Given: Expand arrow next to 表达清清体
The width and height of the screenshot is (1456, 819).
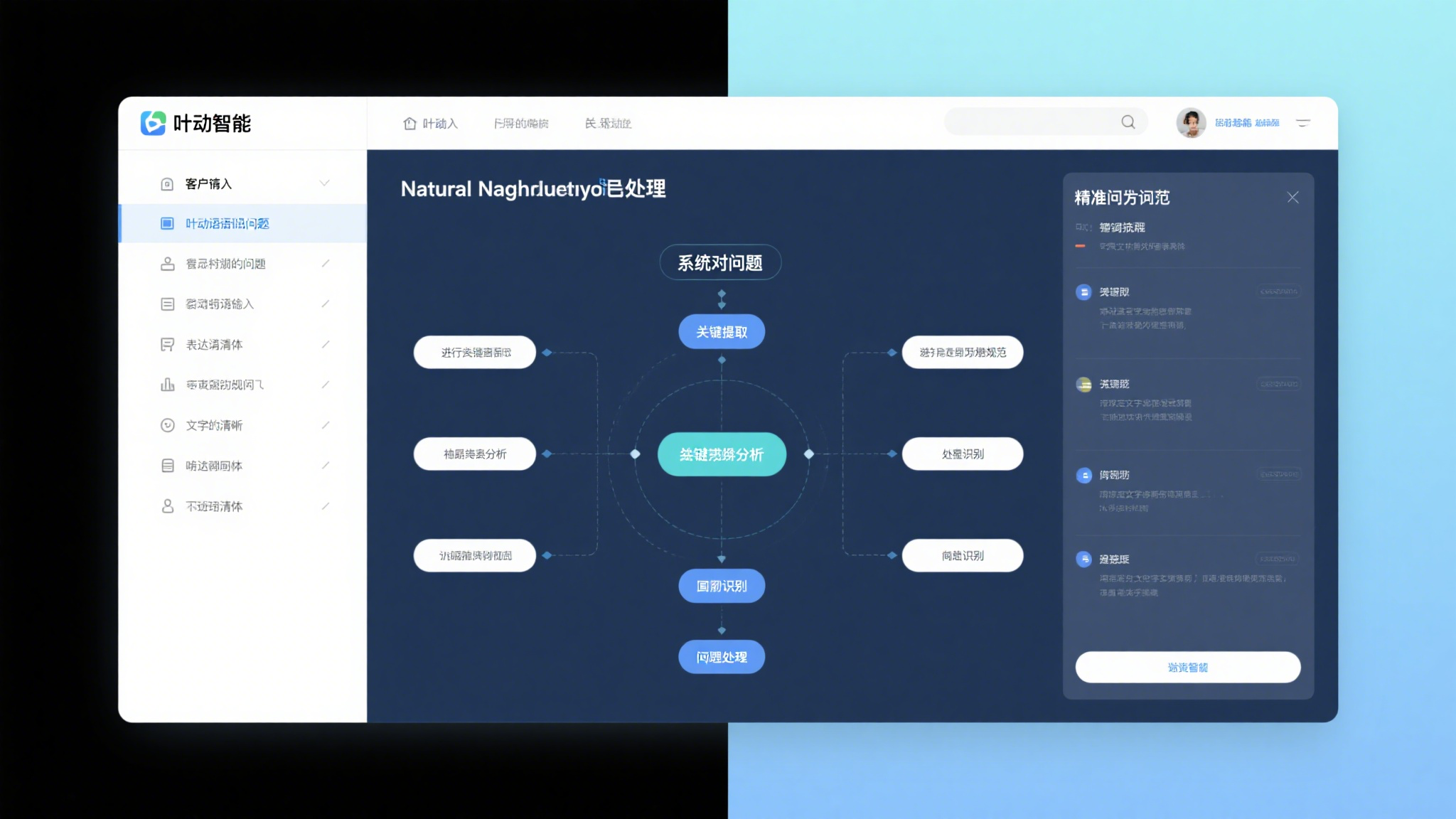Looking at the screenshot, I should 326,345.
